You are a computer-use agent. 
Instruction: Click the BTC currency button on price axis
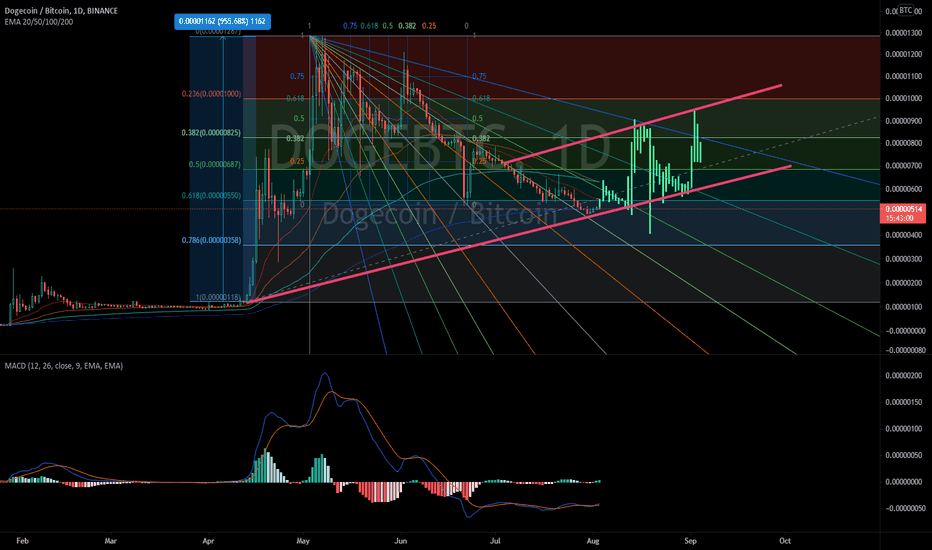[x=905, y=10]
